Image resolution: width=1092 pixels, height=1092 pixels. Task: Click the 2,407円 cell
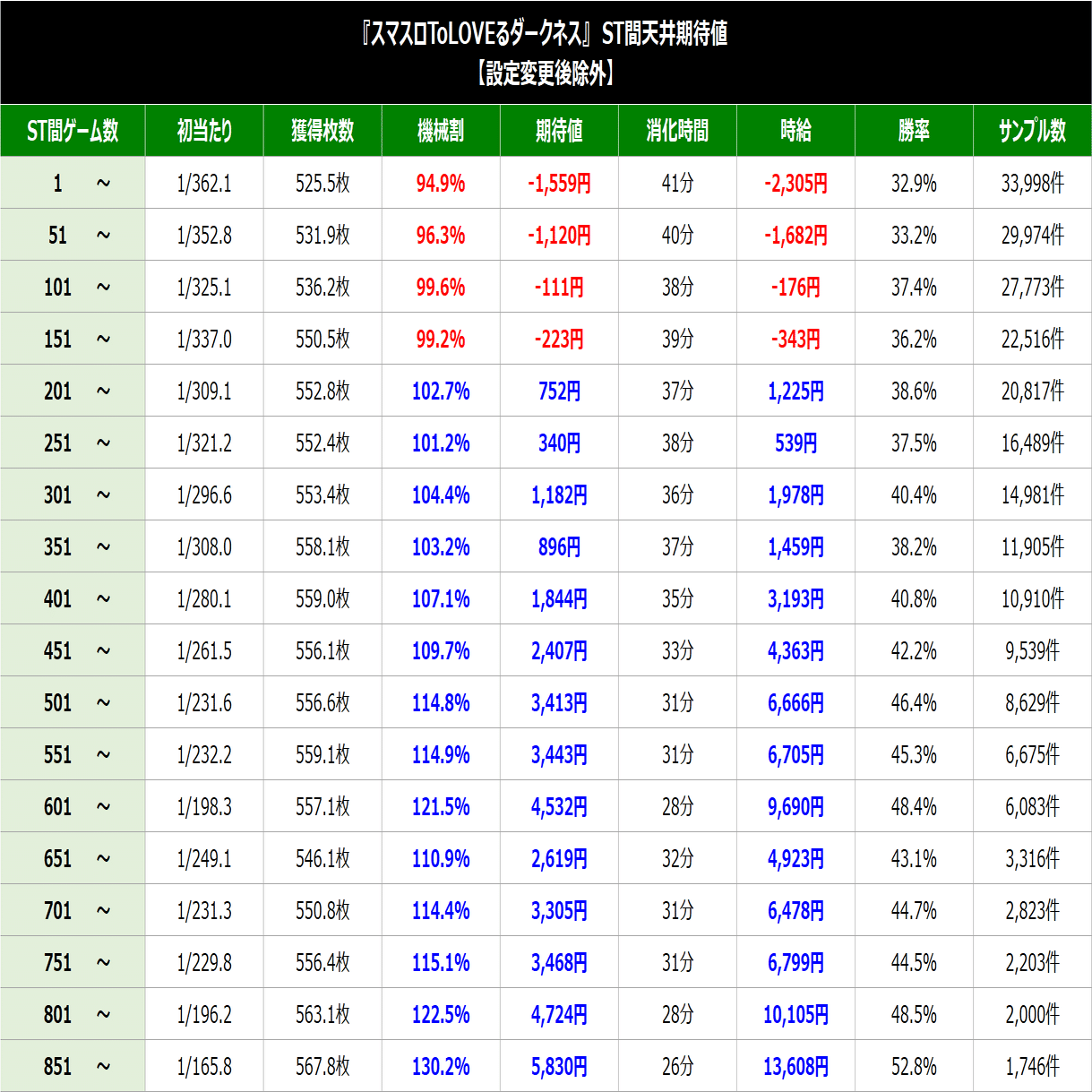(x=559, y=651)
